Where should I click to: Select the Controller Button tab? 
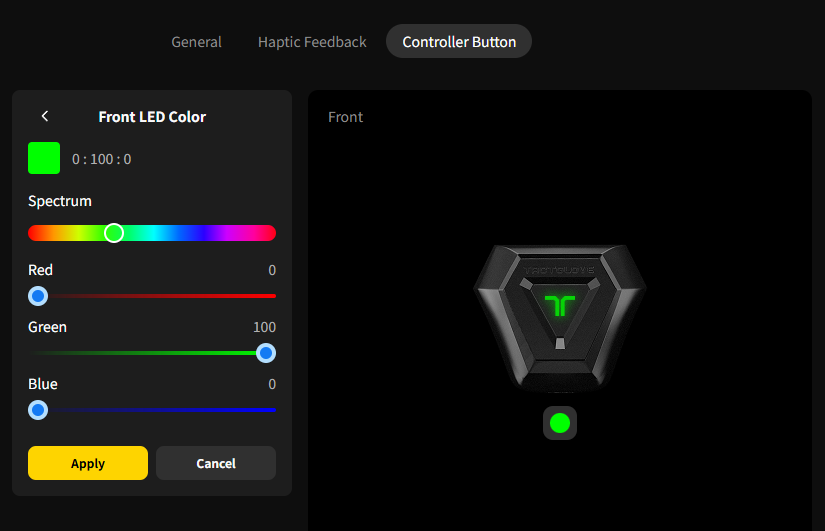pos(459,42)
